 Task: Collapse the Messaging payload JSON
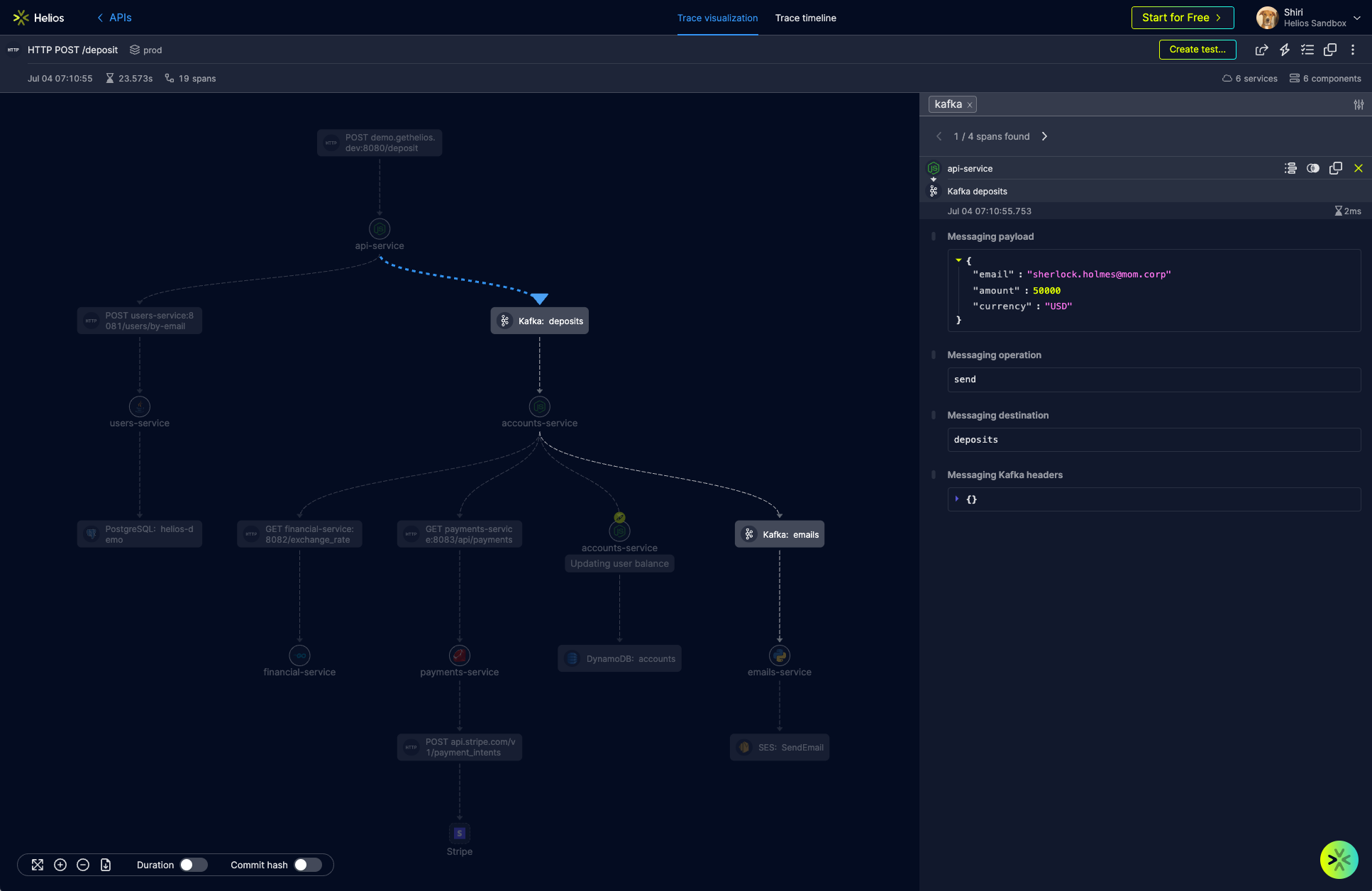[x=958, y=260]
